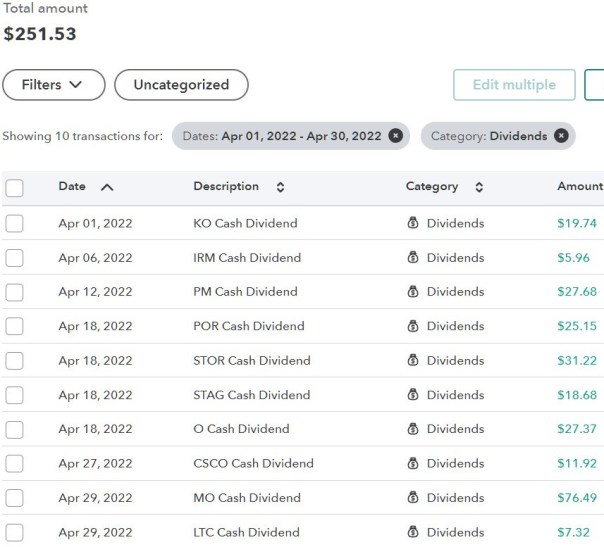The image size is (604, 547).
Task: Tick checkbox for CSCO Cash Dividend
Action: pos(15,464)
